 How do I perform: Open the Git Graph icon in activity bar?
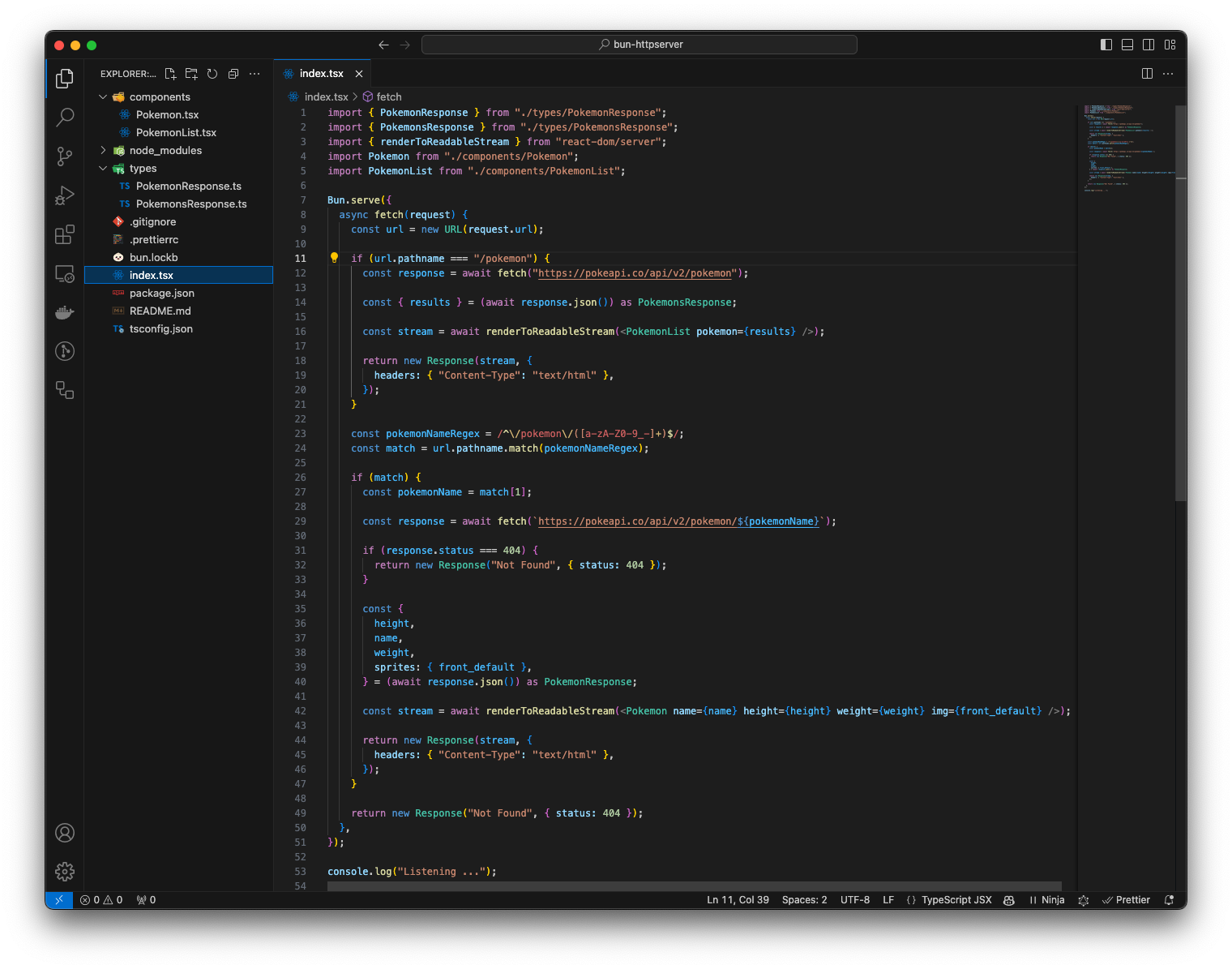pyautogui.click(x=65, y=351)
